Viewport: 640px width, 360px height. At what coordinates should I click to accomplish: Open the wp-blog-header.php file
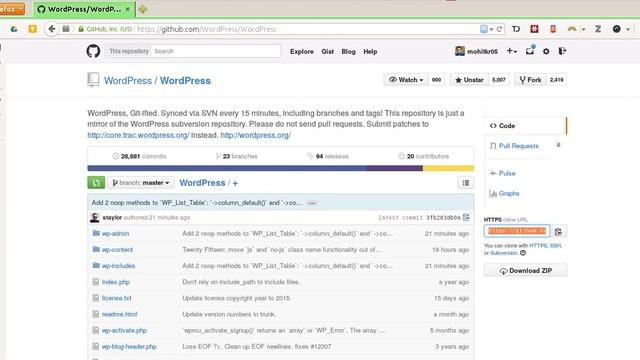tap(129, 347)
